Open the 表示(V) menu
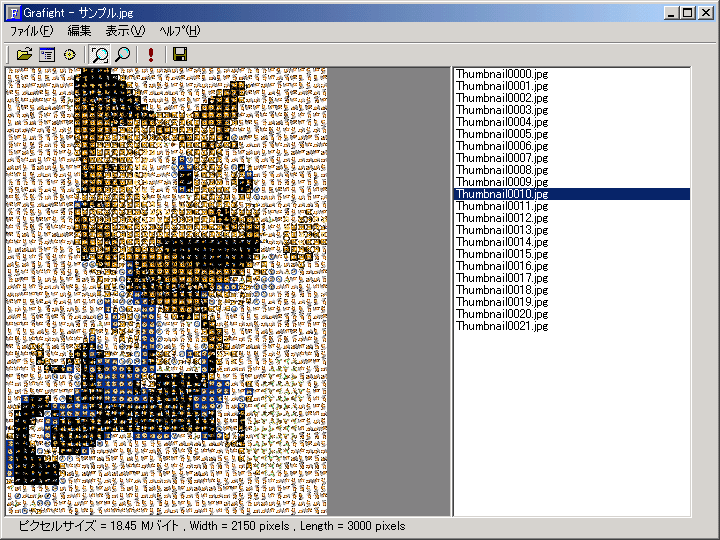 coord(125,31)
